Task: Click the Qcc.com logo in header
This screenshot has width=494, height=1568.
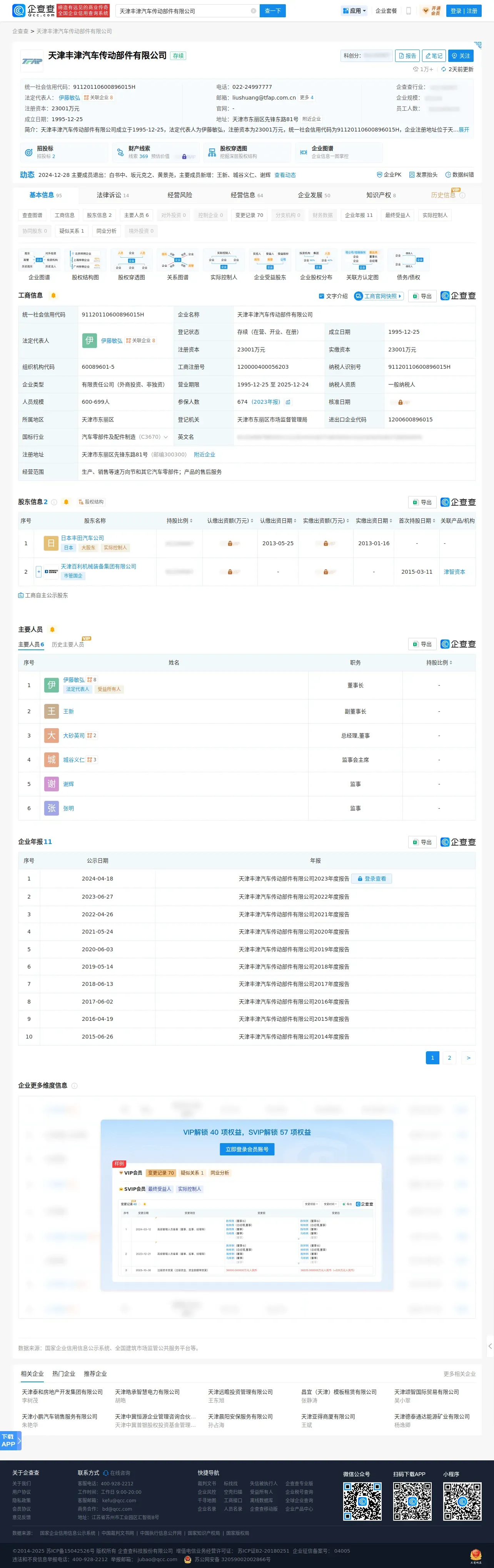Action: pos(33,10)
